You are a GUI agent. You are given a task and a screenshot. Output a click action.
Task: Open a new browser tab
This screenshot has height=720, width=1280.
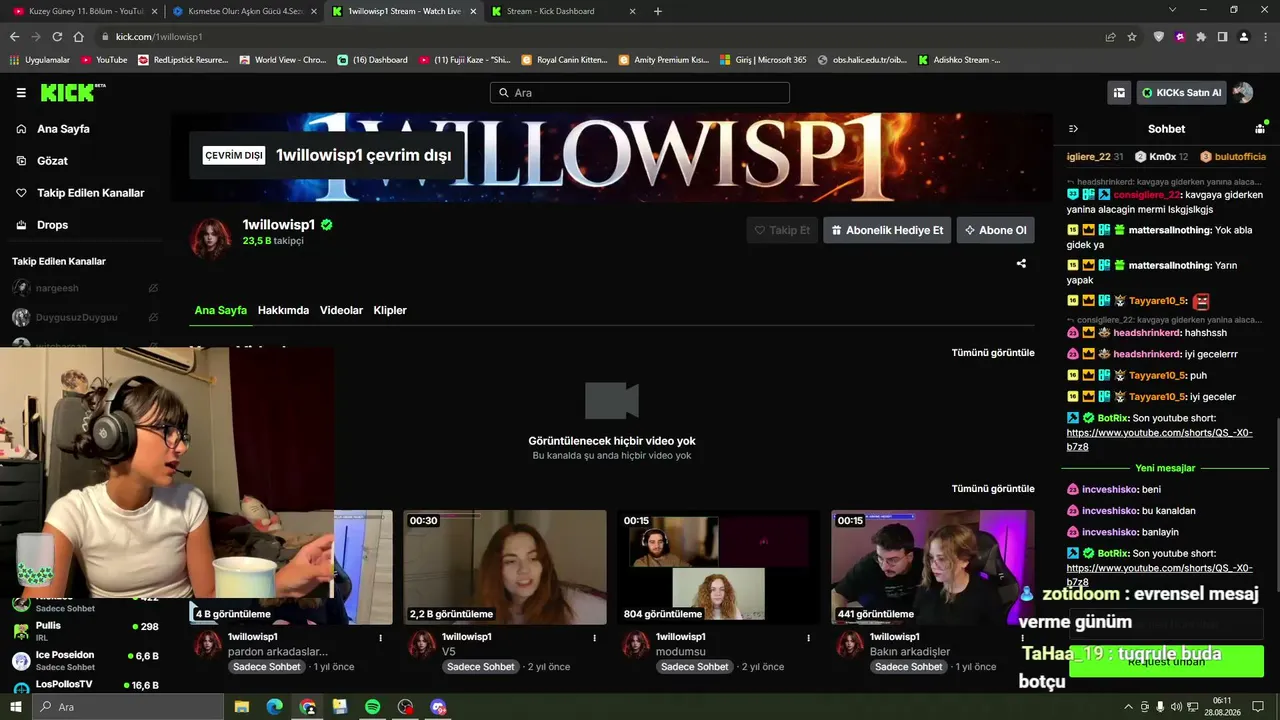(x=657, y=11)
